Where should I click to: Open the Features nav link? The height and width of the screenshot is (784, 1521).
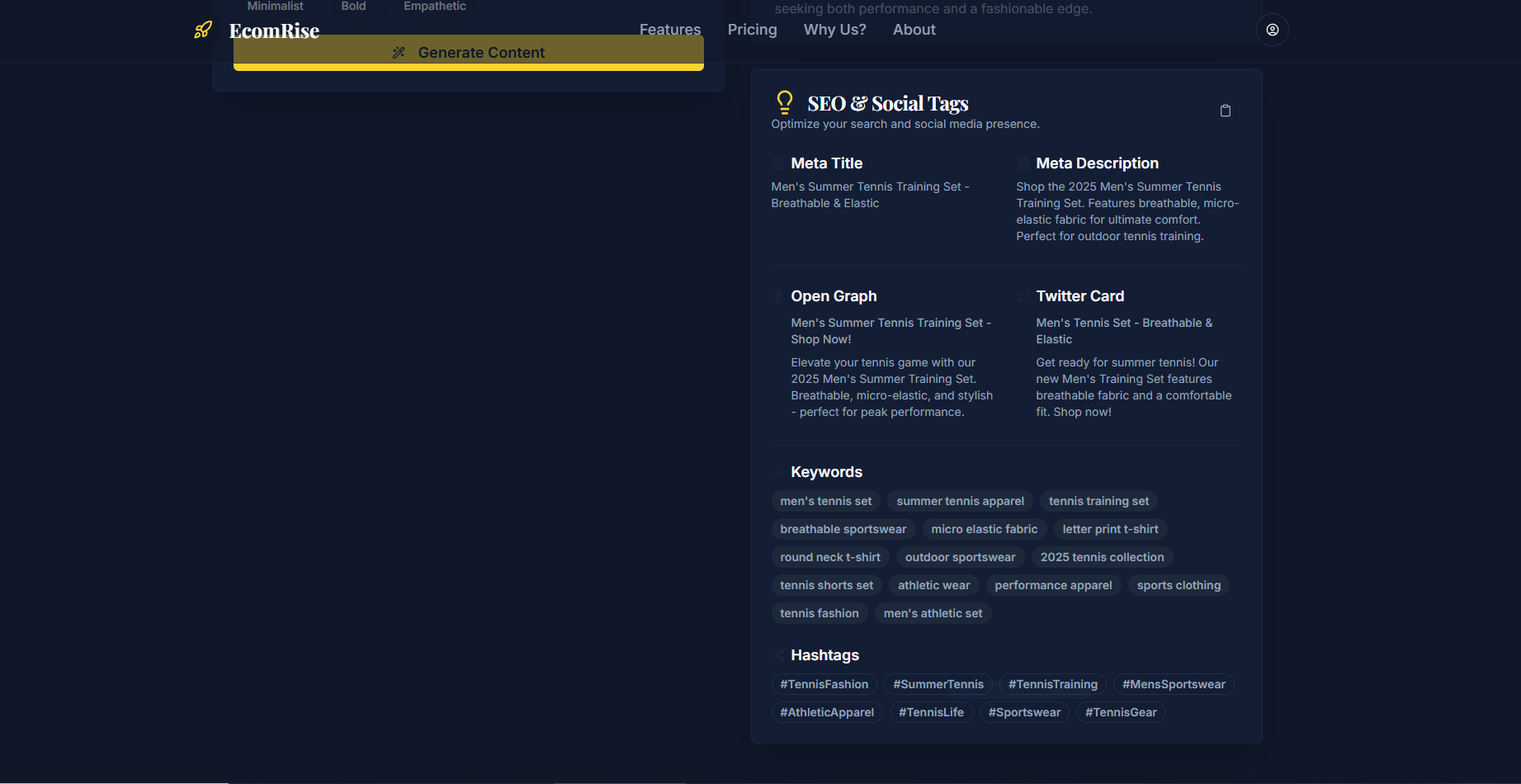point(669,30)
